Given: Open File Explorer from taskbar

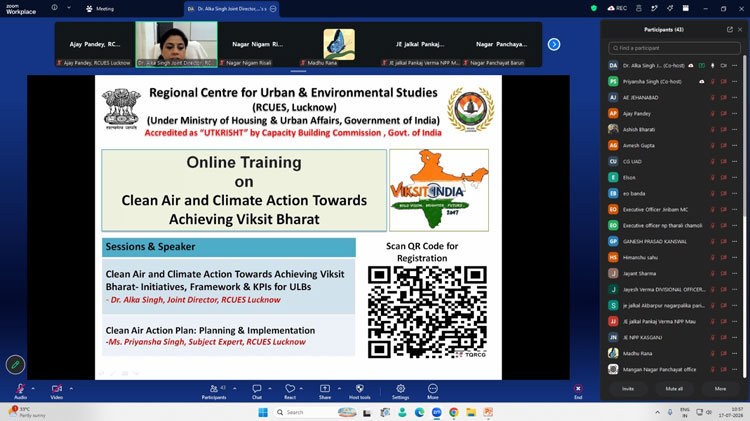Looking at the screenshot, I should pos(471,412).
